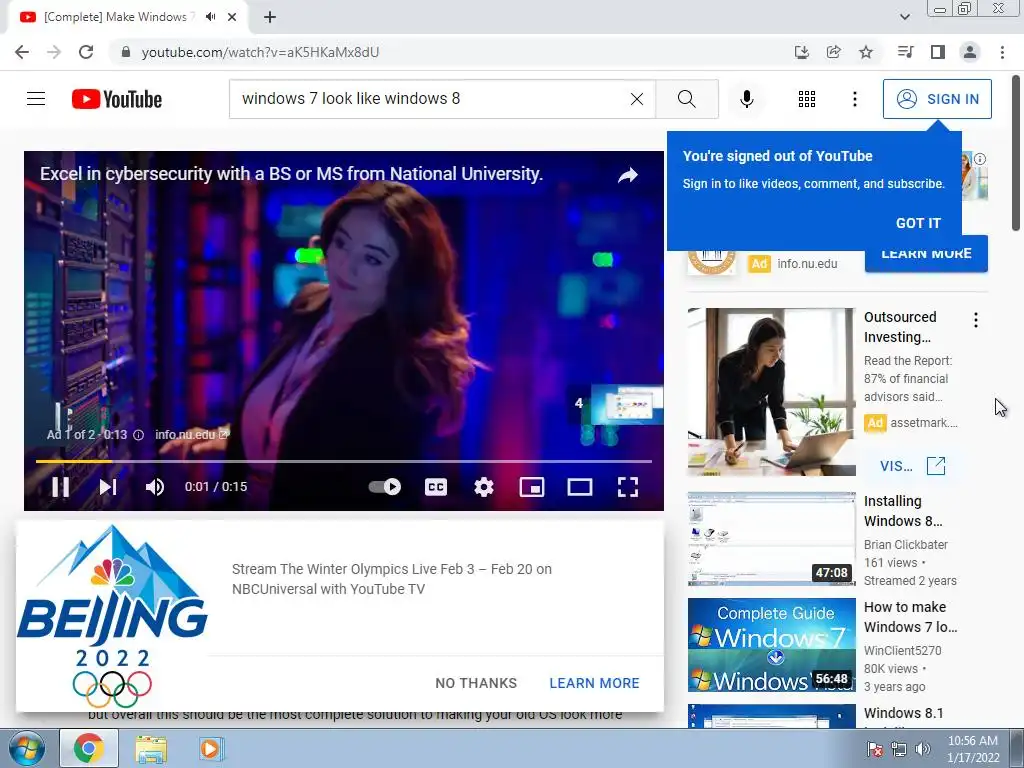This screenshot has width=1024, height=768.
Task: Open player settings gear
Action: point(483,487)
